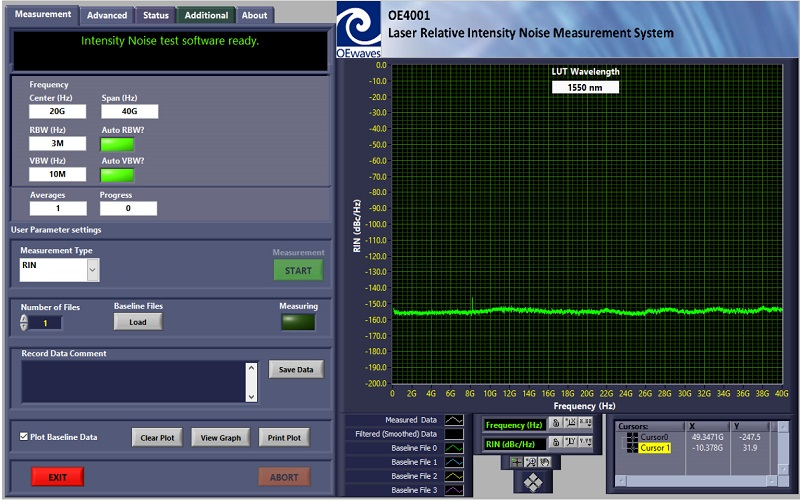The height and width of the screenshot is (501, 800).
Task: Click the green RIN trace on graph
Action: pos(587,310)
